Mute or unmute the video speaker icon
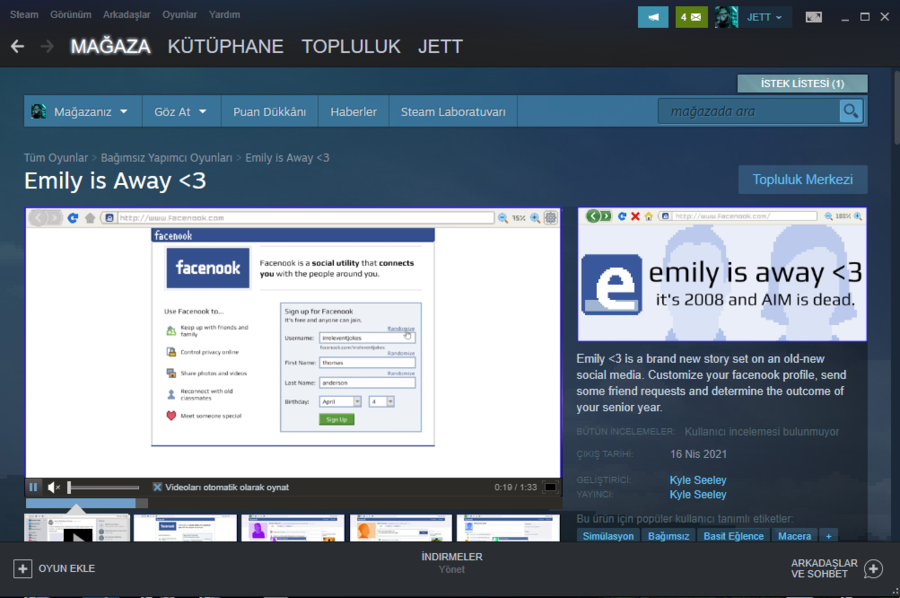900x598 pixels. tap(53, 487)
